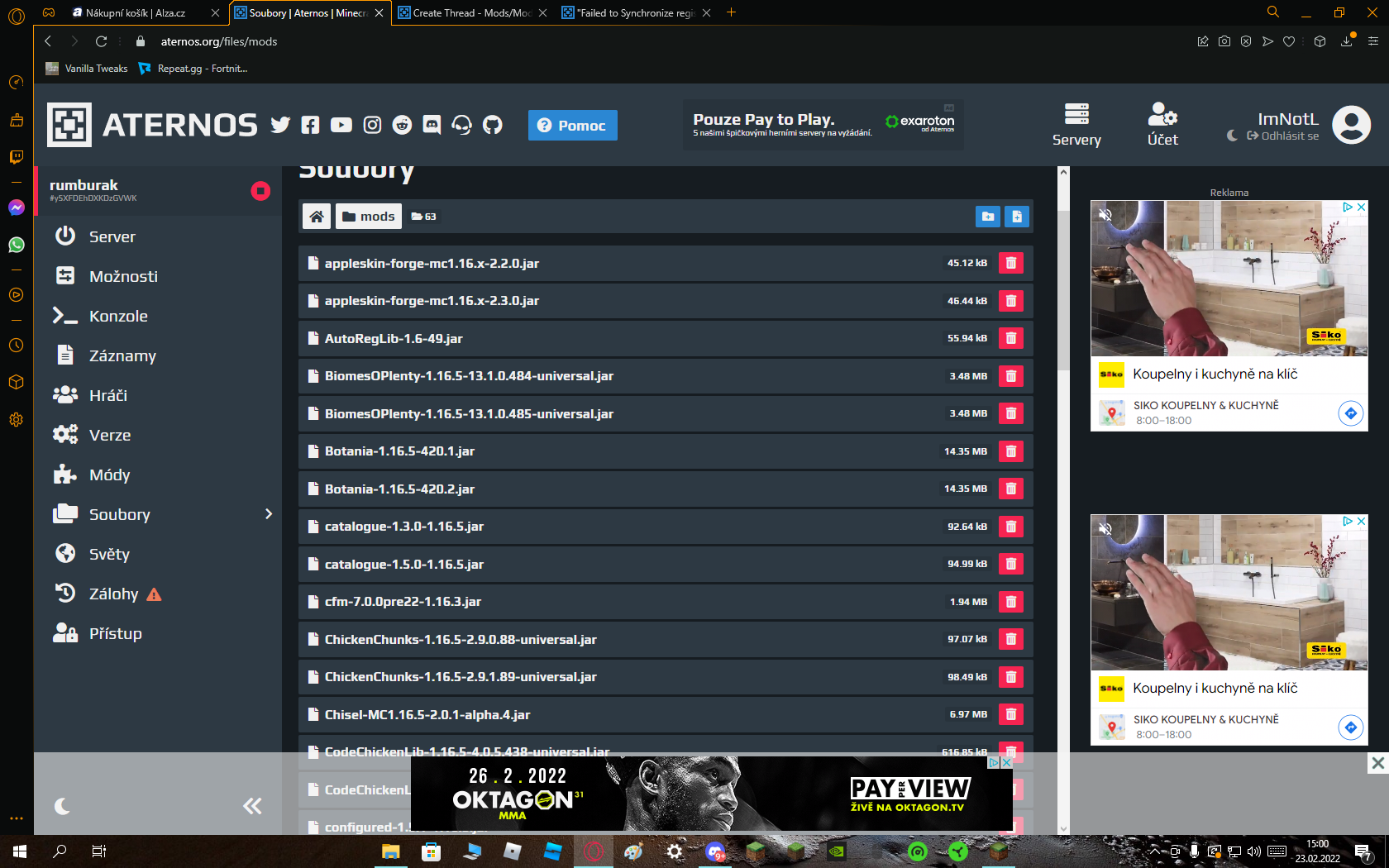Viewport: 1389px width, 868px height.
Task: Switch to Create Thread tab
Action: pos(472,13)
